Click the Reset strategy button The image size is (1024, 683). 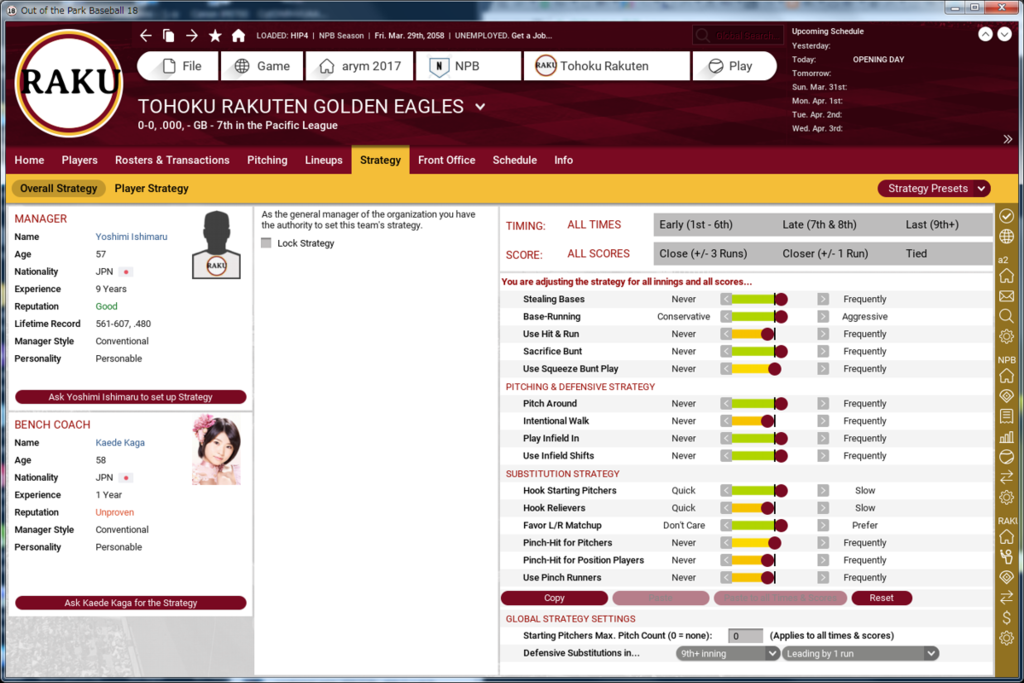(881, 597)
